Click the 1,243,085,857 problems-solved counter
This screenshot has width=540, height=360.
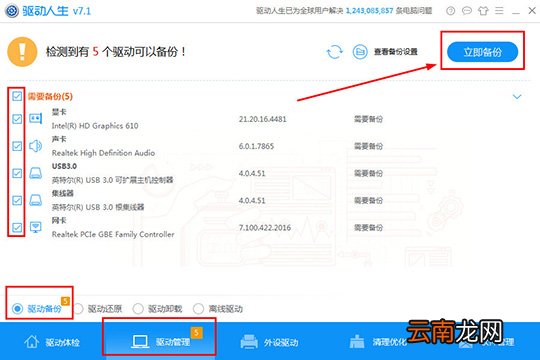coord(369,11)
